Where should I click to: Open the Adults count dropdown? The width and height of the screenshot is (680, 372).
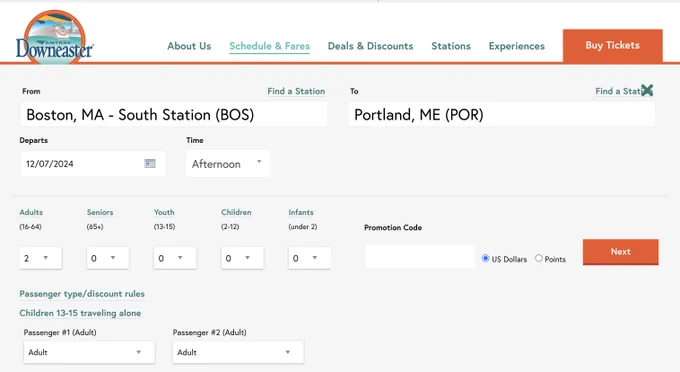[x=41, y=258]
